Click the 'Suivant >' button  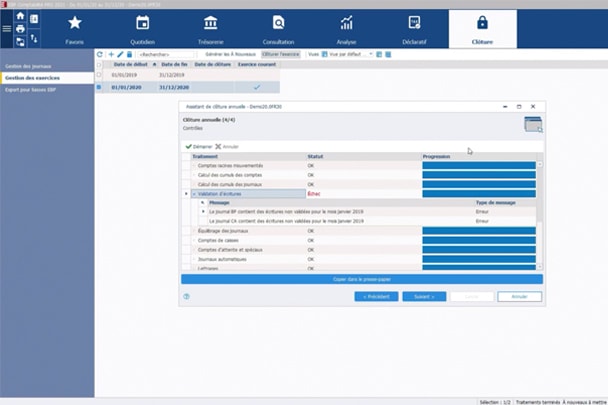pos(423,296)
